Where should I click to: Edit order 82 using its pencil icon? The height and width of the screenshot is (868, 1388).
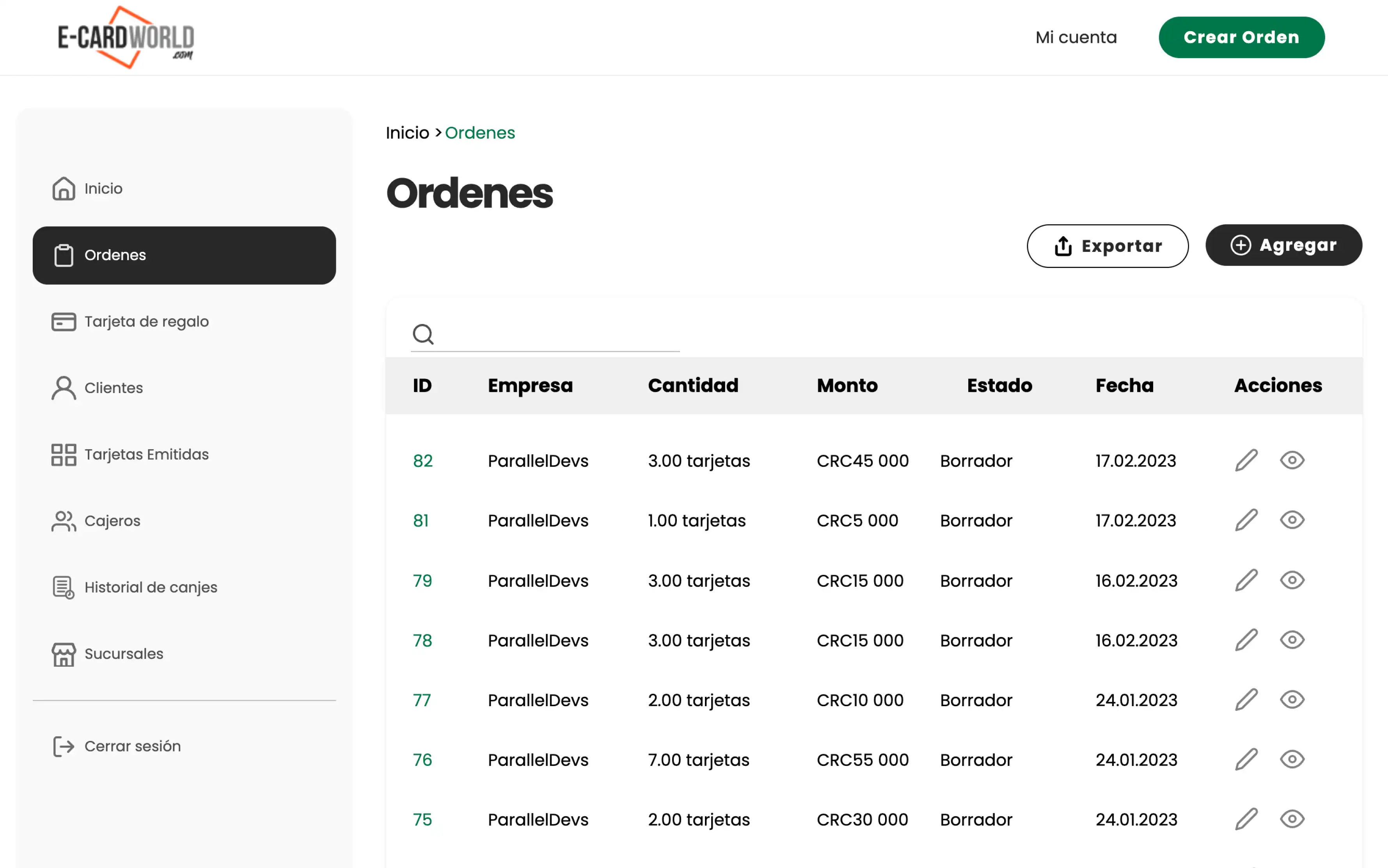pyautogui.click(x=1246, y=460)
